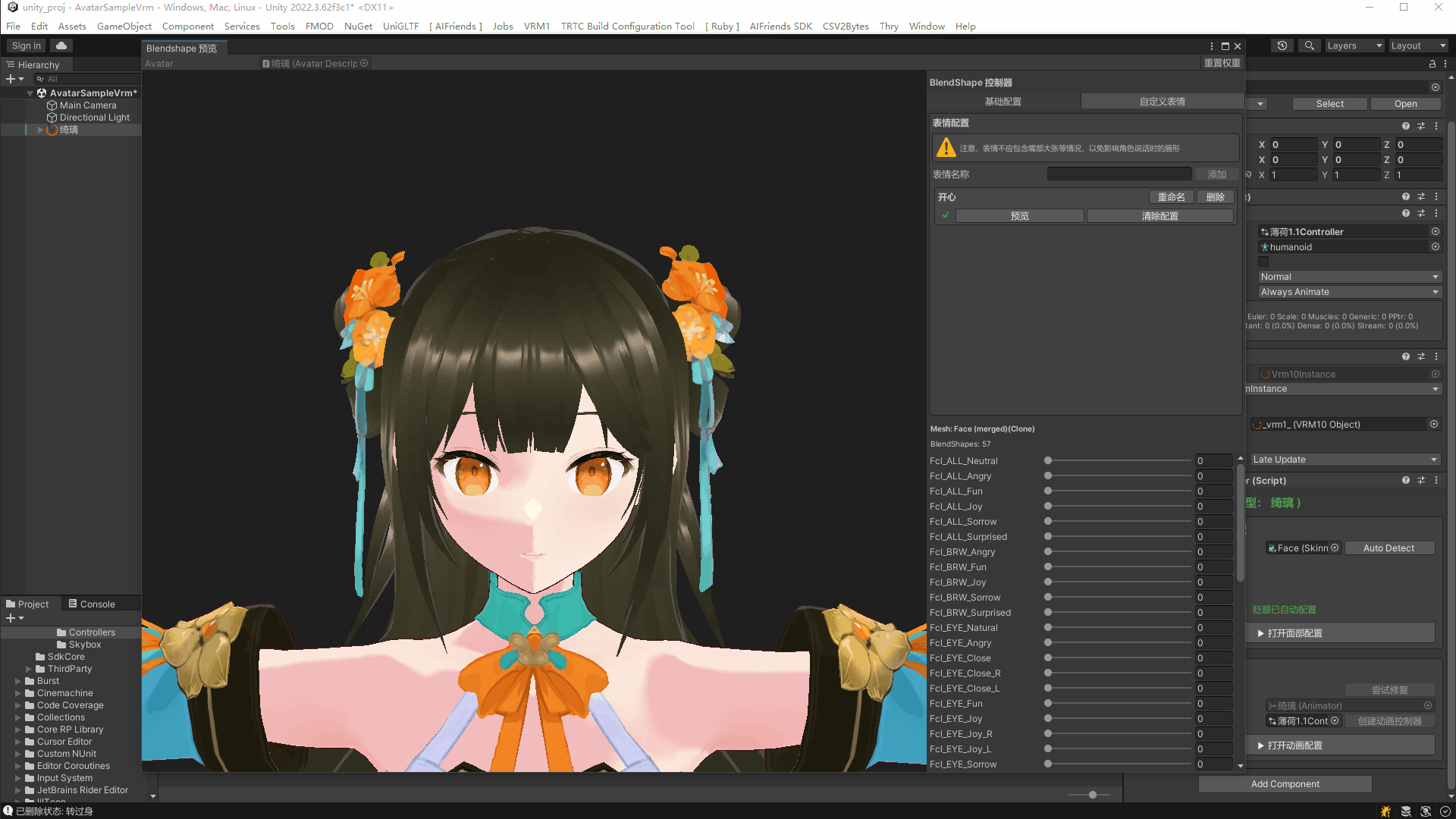The image size is (1456, 819).
Task: Click the search magnifier icon in top toolbar
Action: pyautogui.click(x=1309, y=45)
